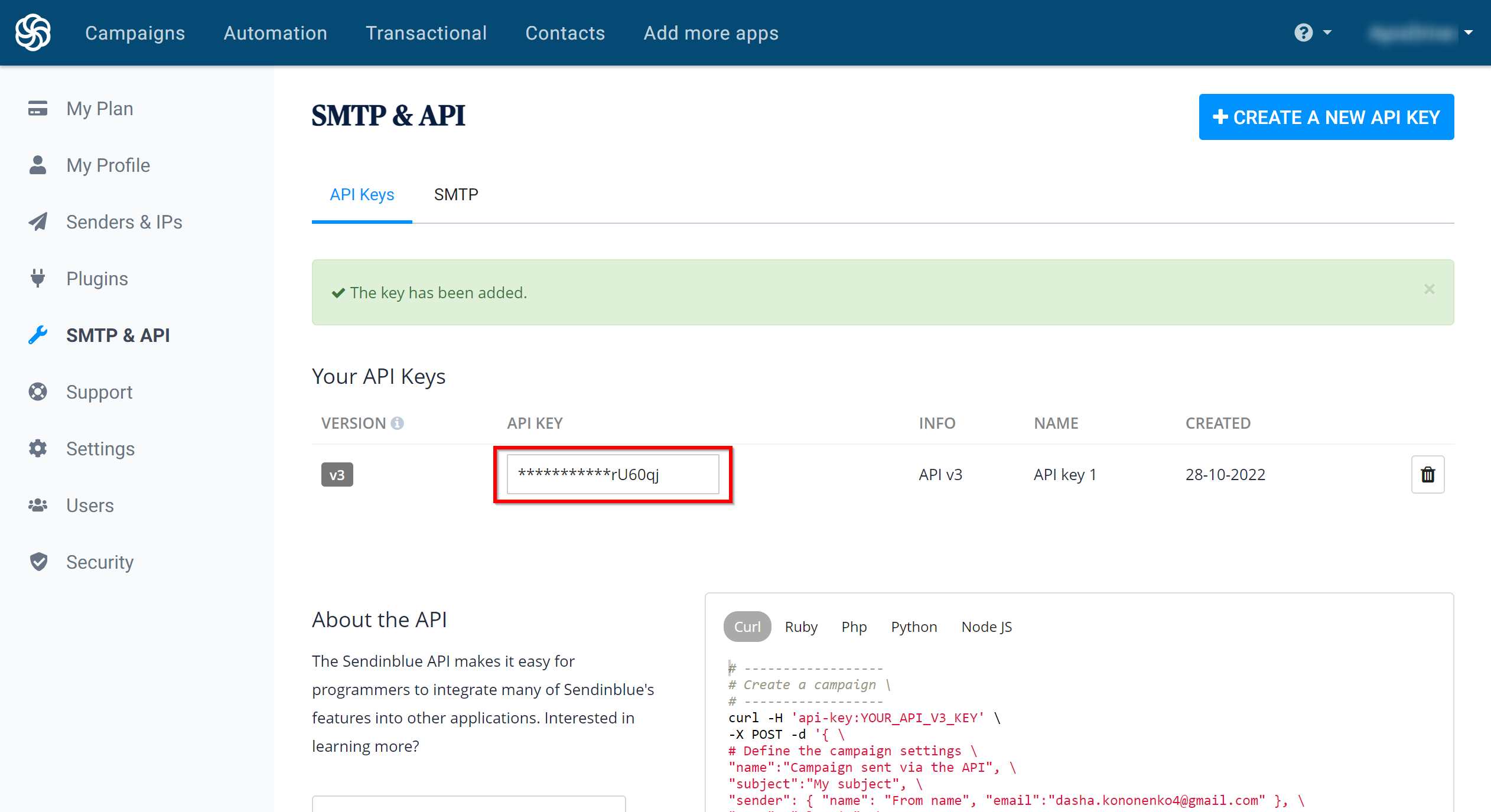Screen dimensions: 1491x812
Task: Click the Support lifebuoy icon
Action: pos(38,392)
